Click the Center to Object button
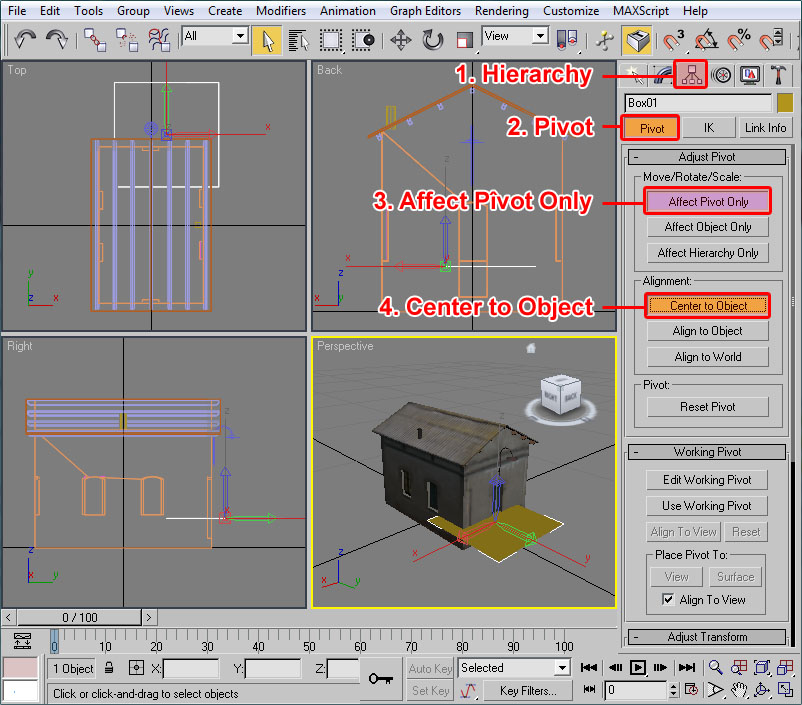Screen dimensions: 802x705 tap(708, 305)
